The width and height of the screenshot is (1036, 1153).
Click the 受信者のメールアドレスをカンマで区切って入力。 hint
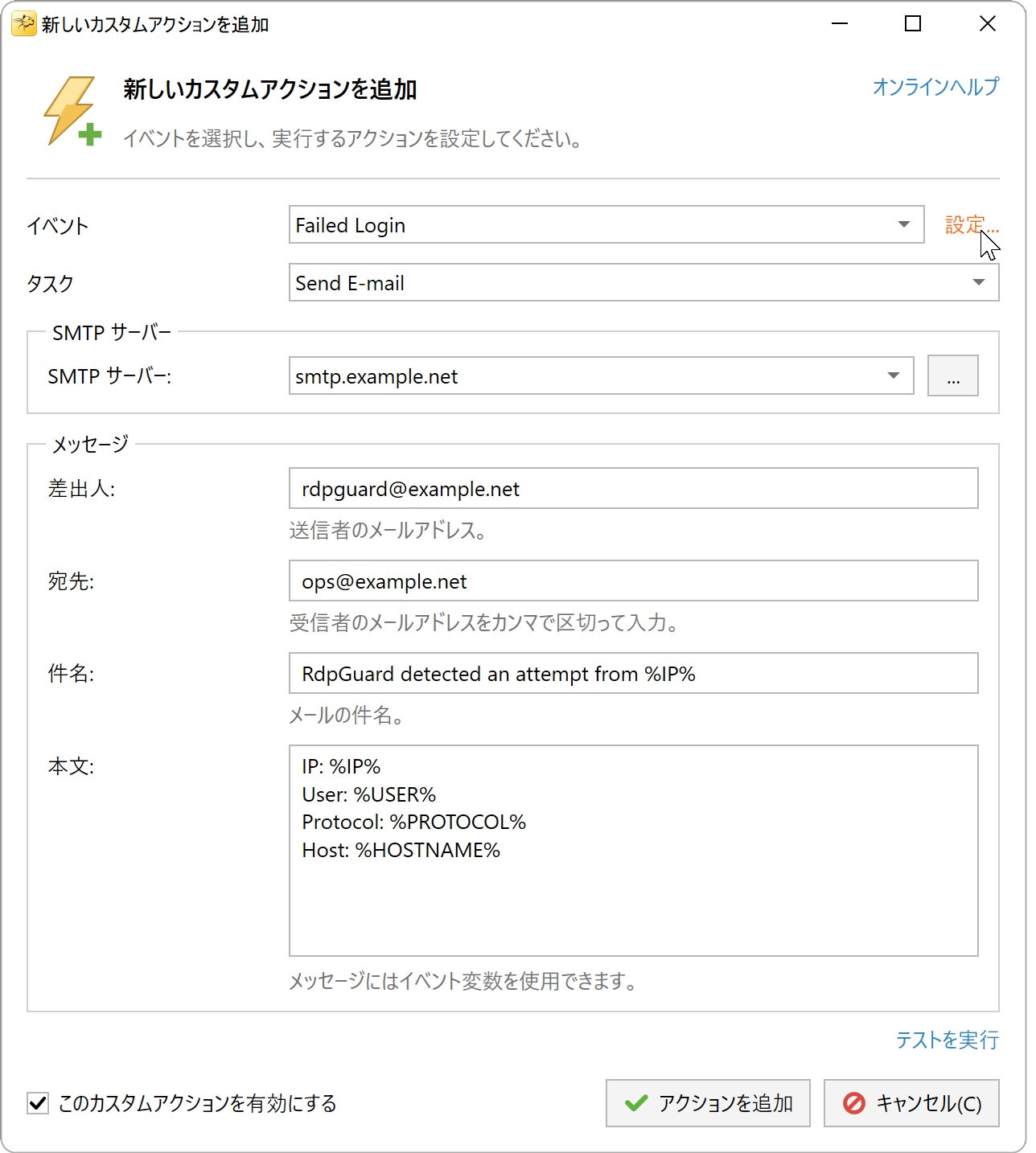pos(483,623)
